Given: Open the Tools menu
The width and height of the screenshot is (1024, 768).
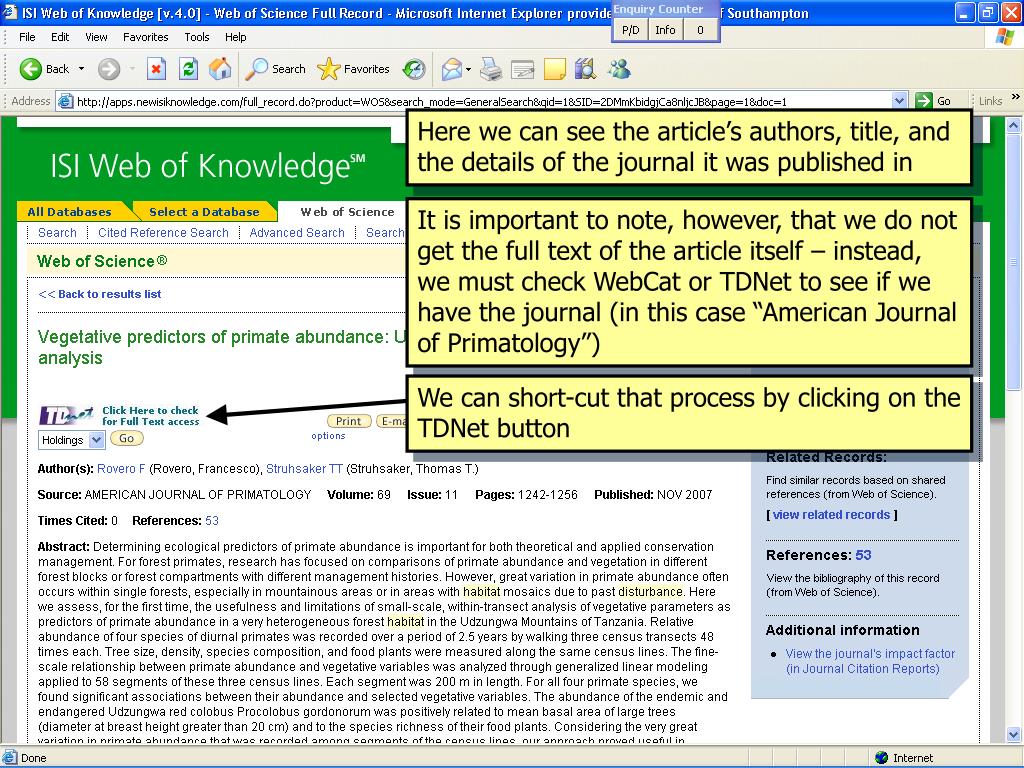Looking at the screenshot, I should [197, 37].
